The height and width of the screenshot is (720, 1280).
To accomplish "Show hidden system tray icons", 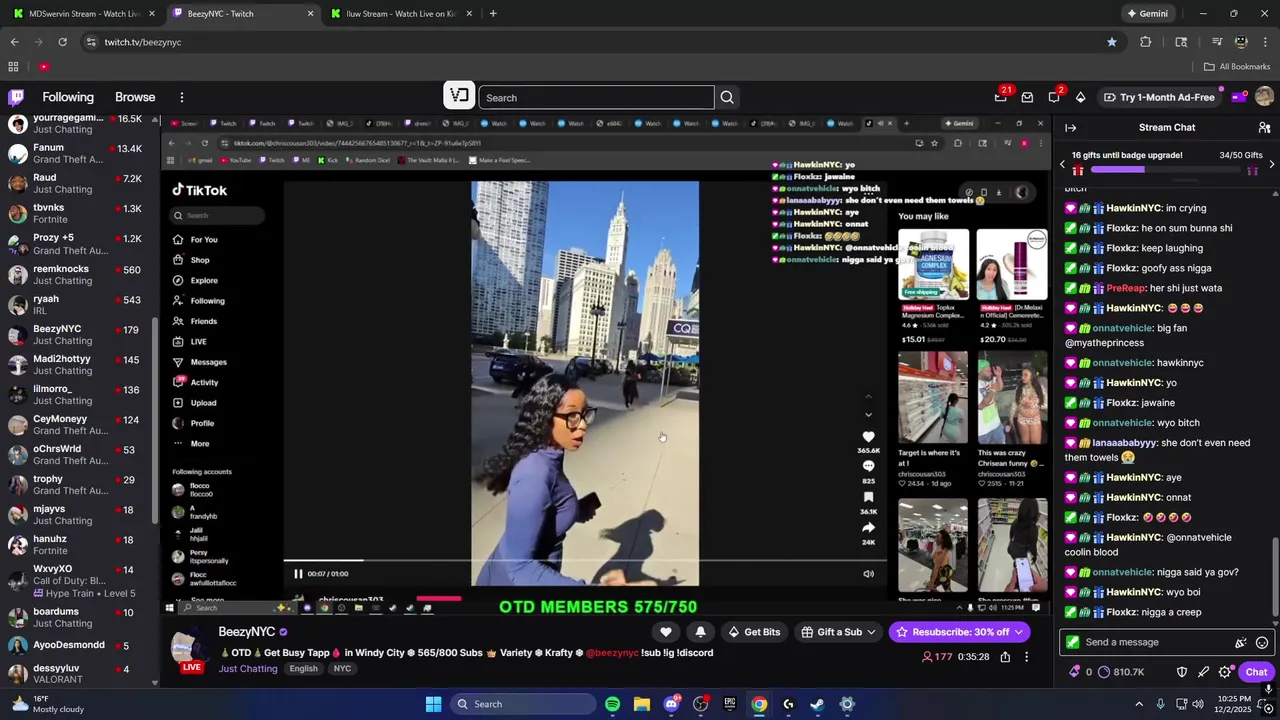I will (x=1139, y=704).
